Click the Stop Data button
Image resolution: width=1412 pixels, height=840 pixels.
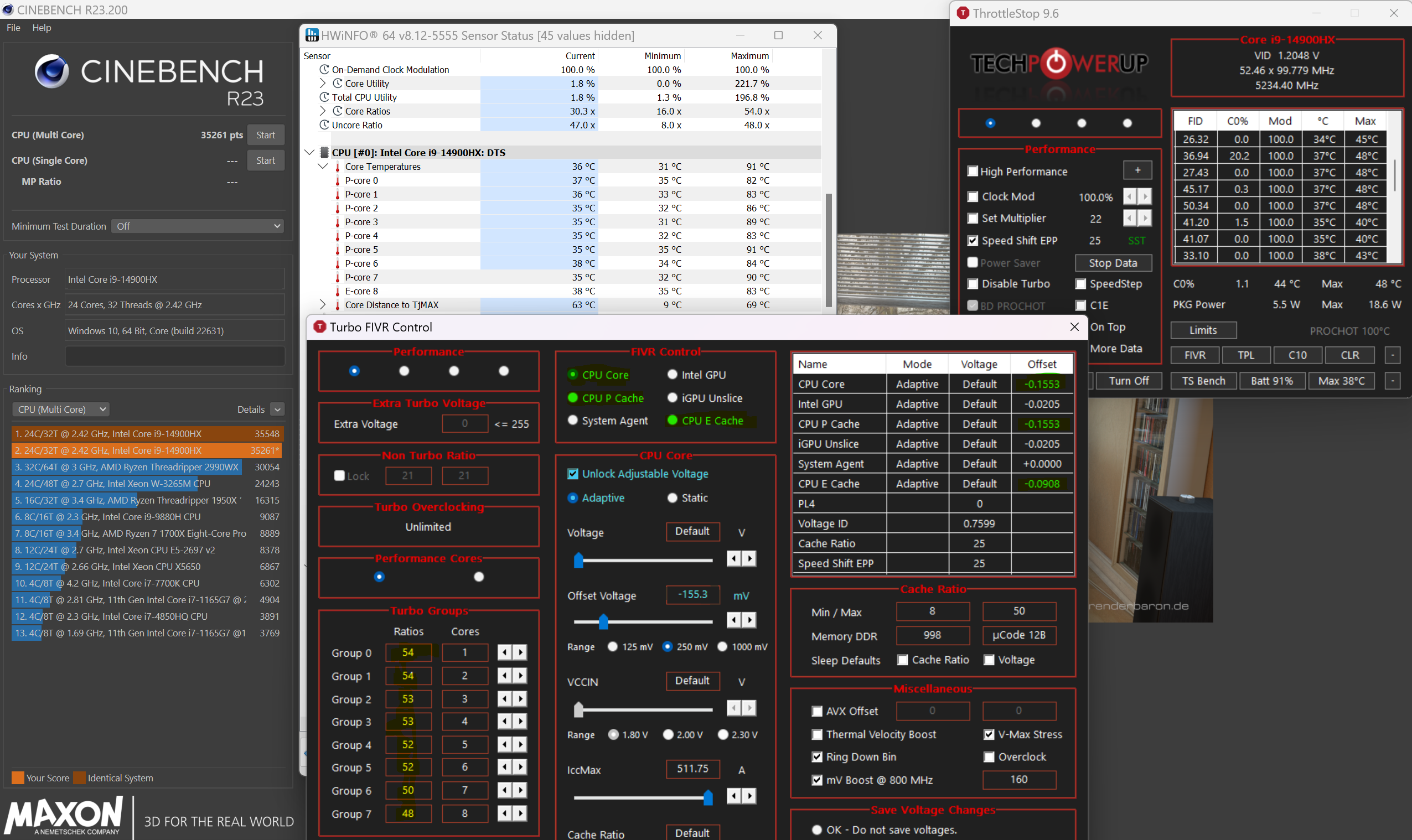[x=1113, y=263]
